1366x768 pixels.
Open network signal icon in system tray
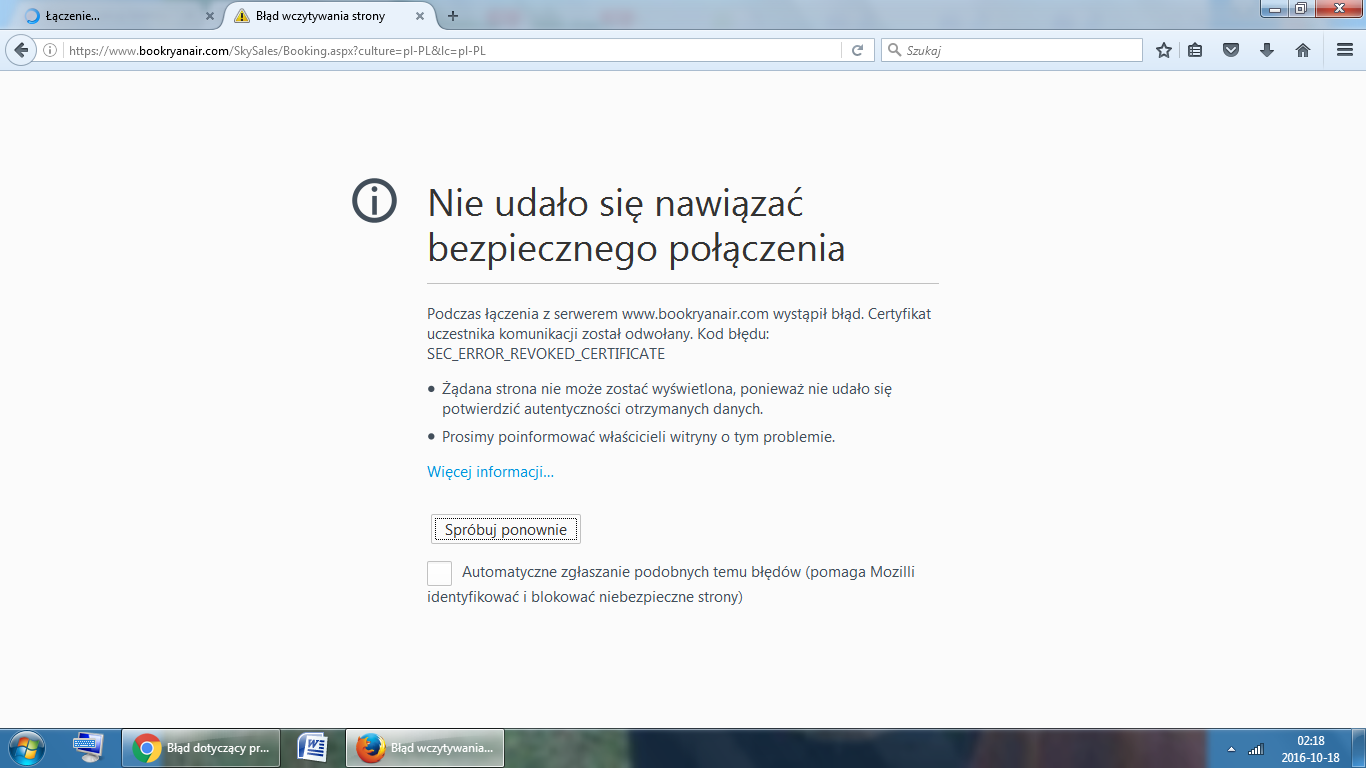(x=1256, y=749)
